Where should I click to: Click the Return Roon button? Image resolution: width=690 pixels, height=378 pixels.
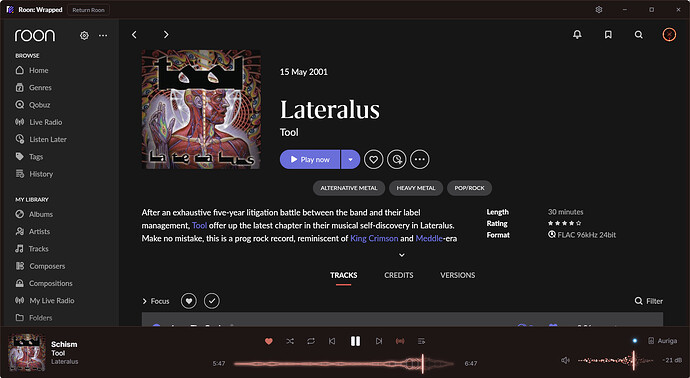(88, 10)
